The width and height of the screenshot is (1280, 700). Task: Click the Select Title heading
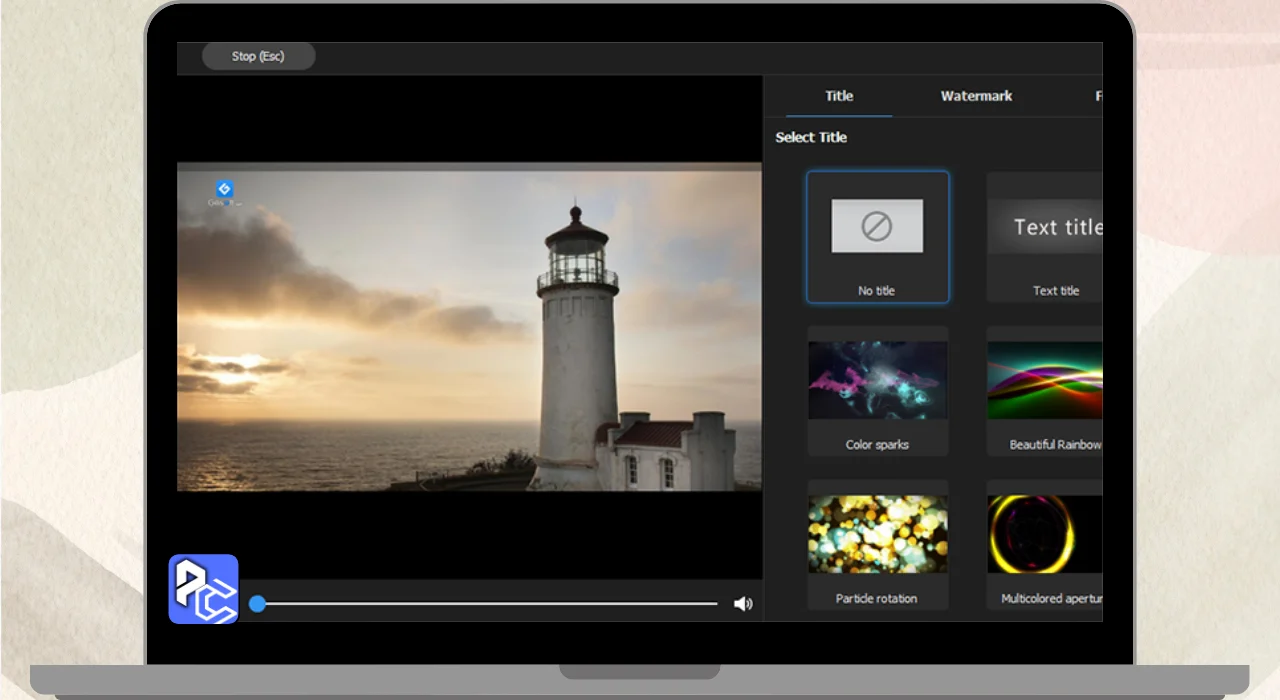point(811,137)
